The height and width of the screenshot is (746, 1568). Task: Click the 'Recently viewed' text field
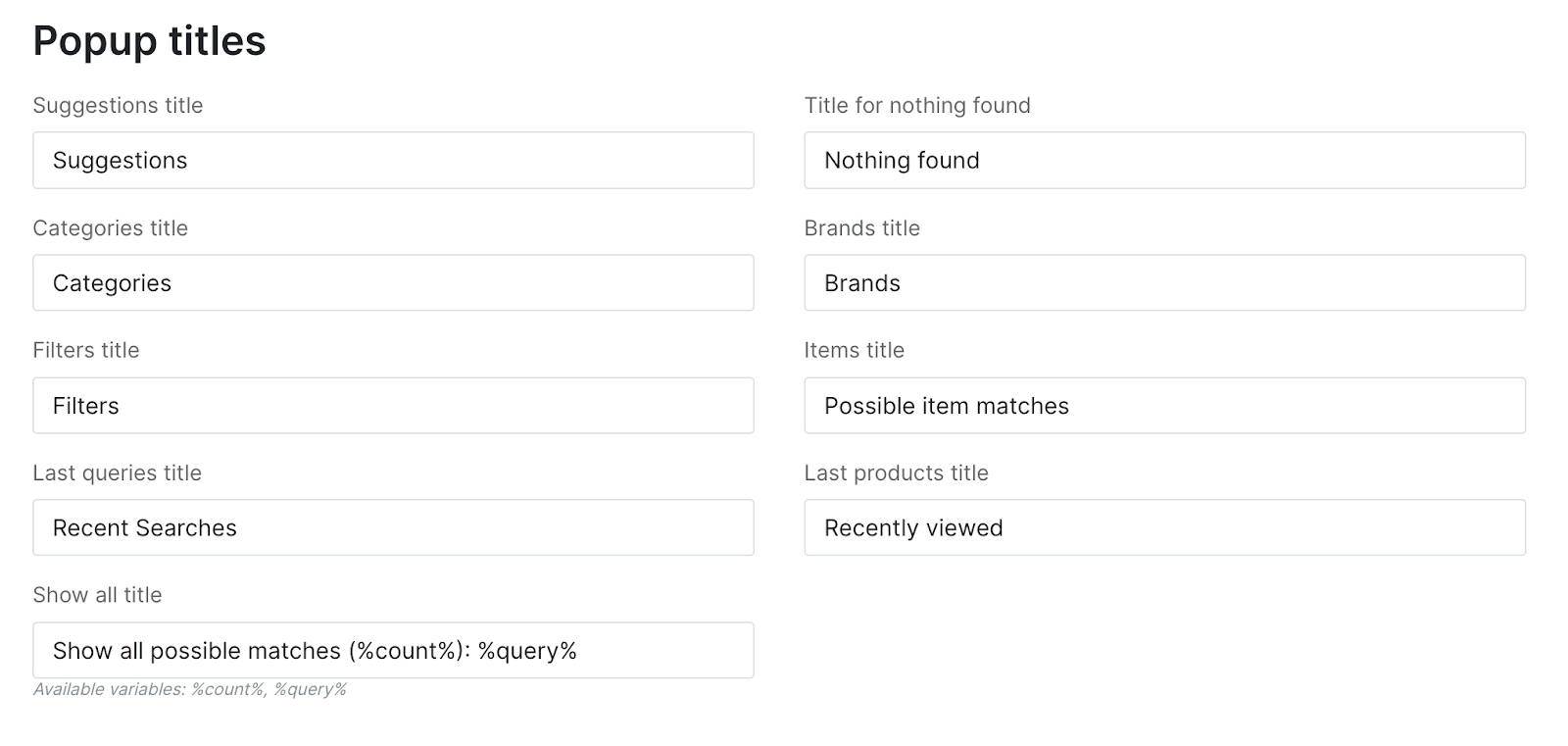point(1164,528)
